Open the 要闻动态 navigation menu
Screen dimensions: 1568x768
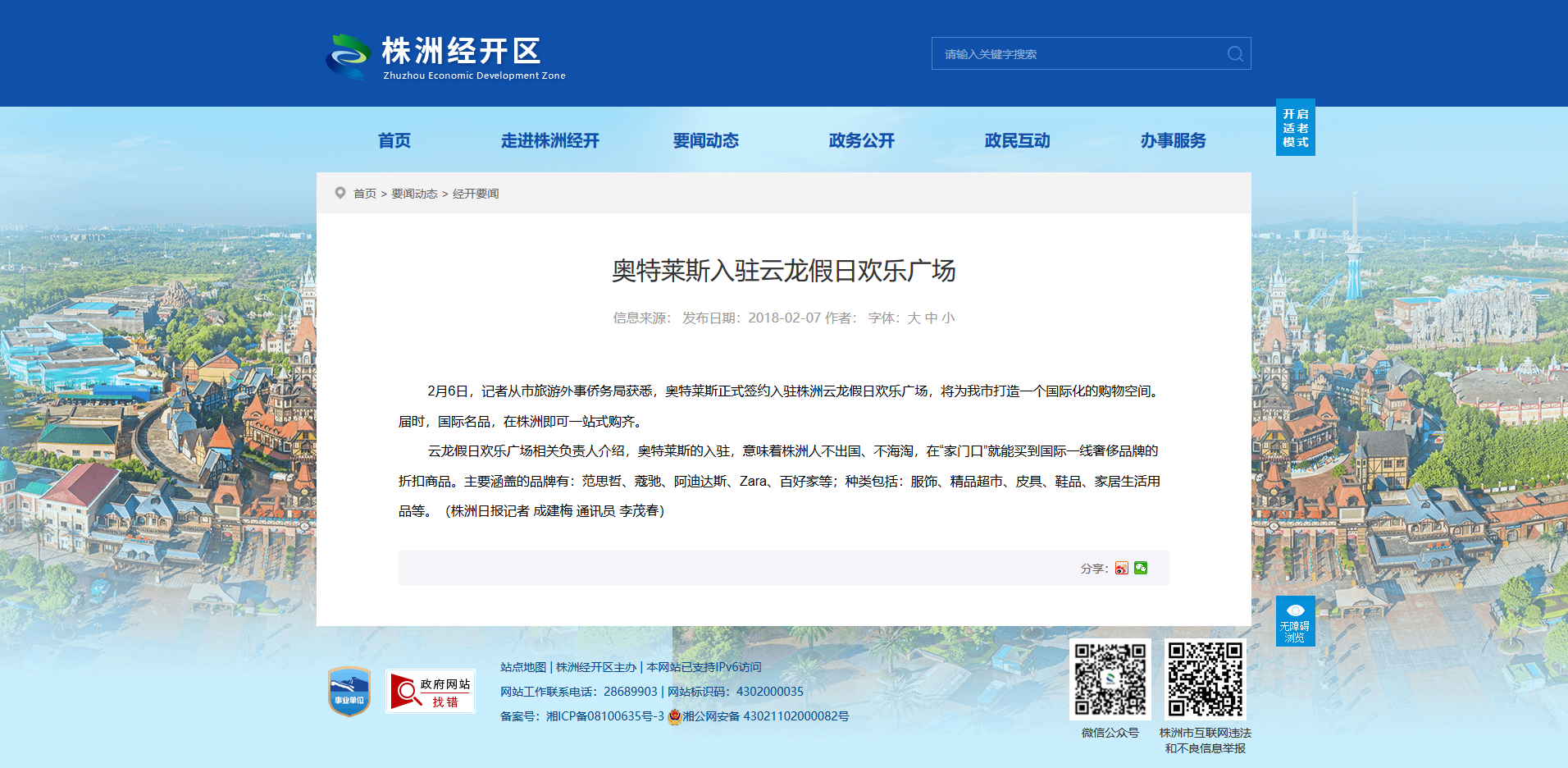tap(706, 140)
